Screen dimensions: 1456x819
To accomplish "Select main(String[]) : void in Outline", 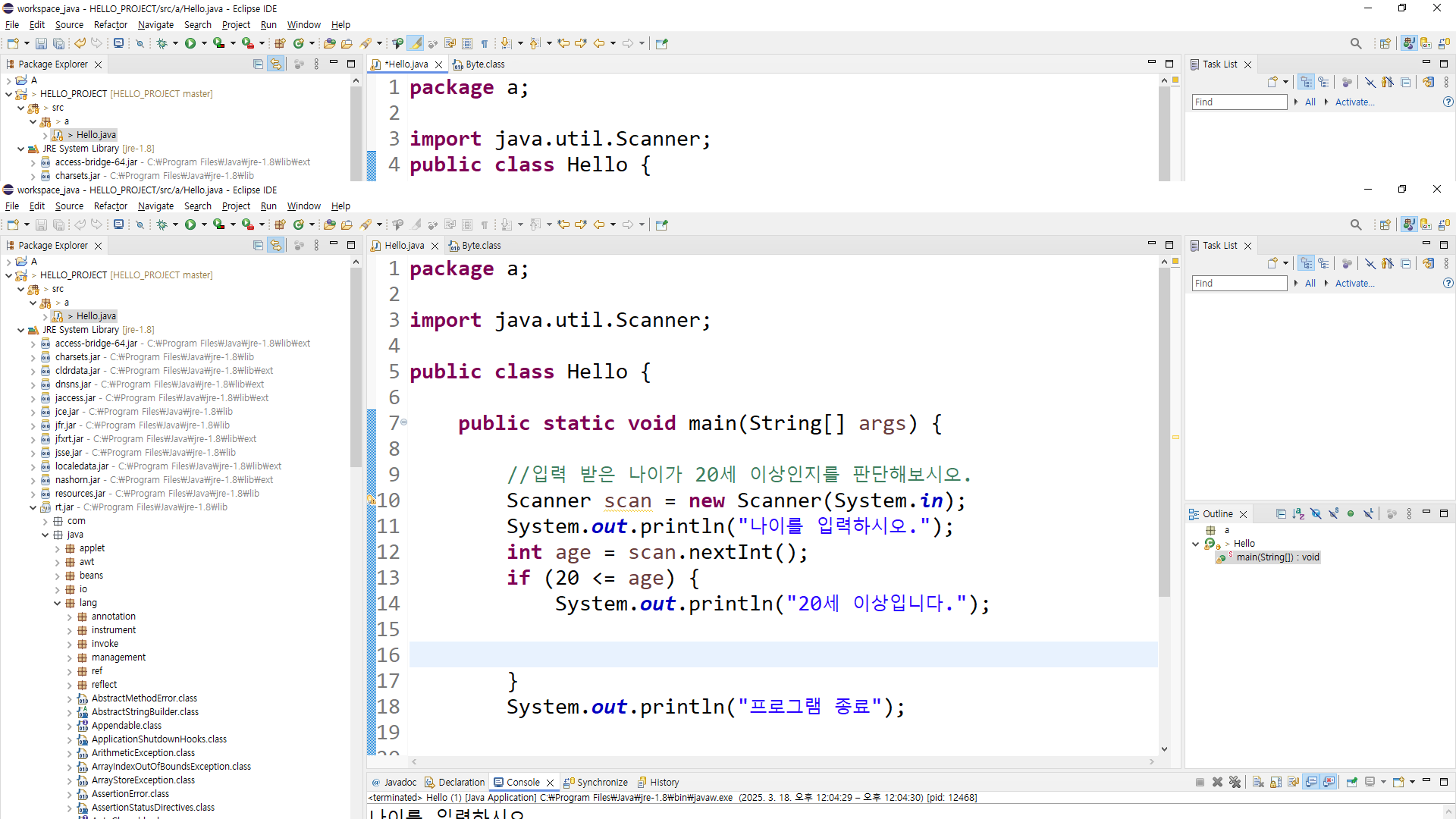I will (1278, 557).
